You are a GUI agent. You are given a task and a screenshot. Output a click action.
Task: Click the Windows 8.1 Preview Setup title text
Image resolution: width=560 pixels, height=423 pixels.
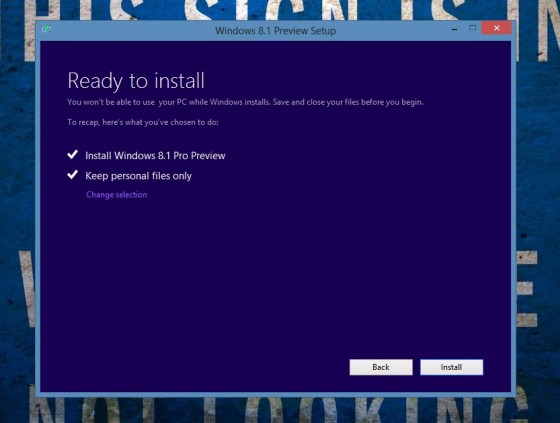click(275, 31)
